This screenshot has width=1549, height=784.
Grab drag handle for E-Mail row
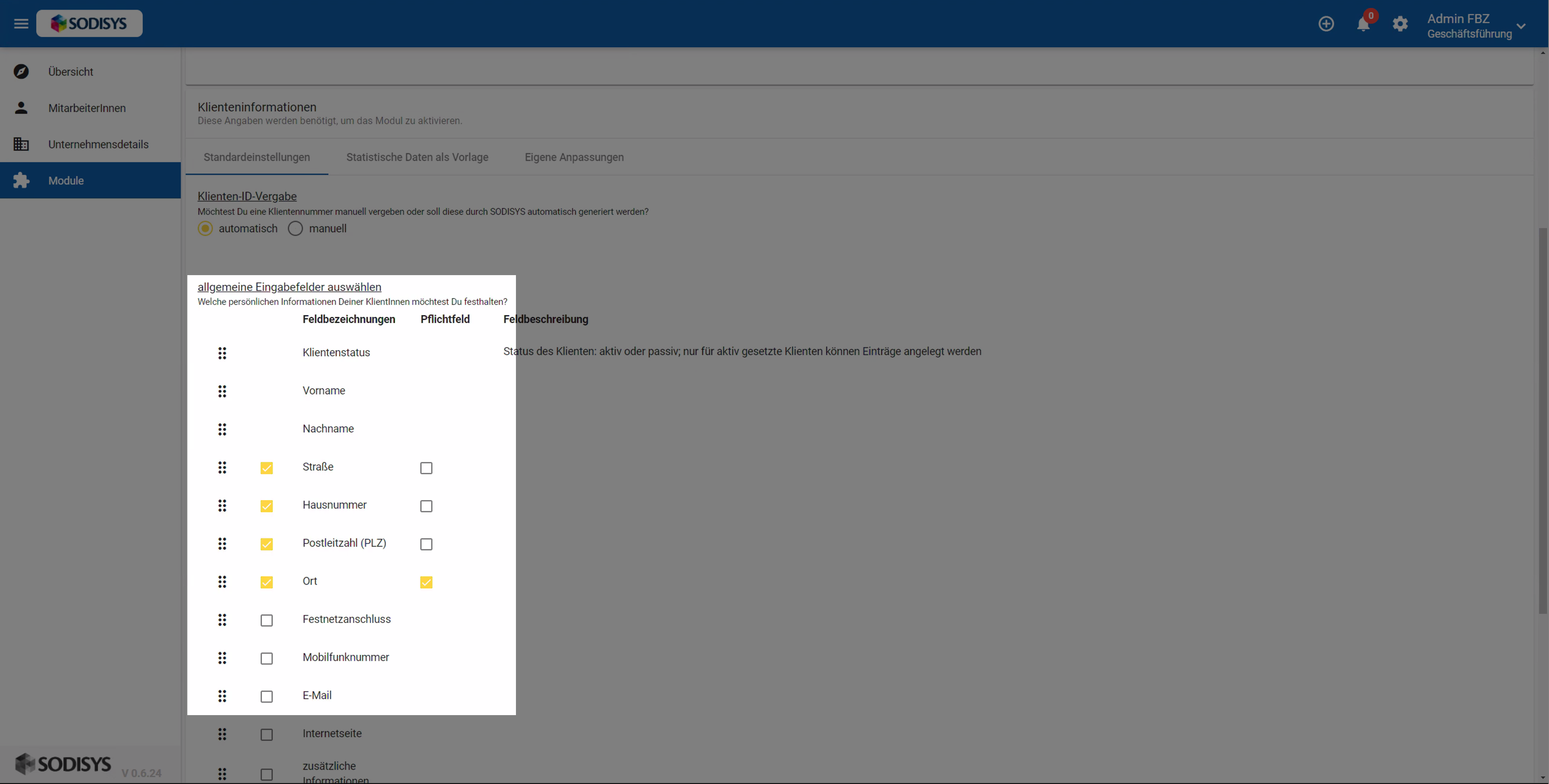pos(222,696)
